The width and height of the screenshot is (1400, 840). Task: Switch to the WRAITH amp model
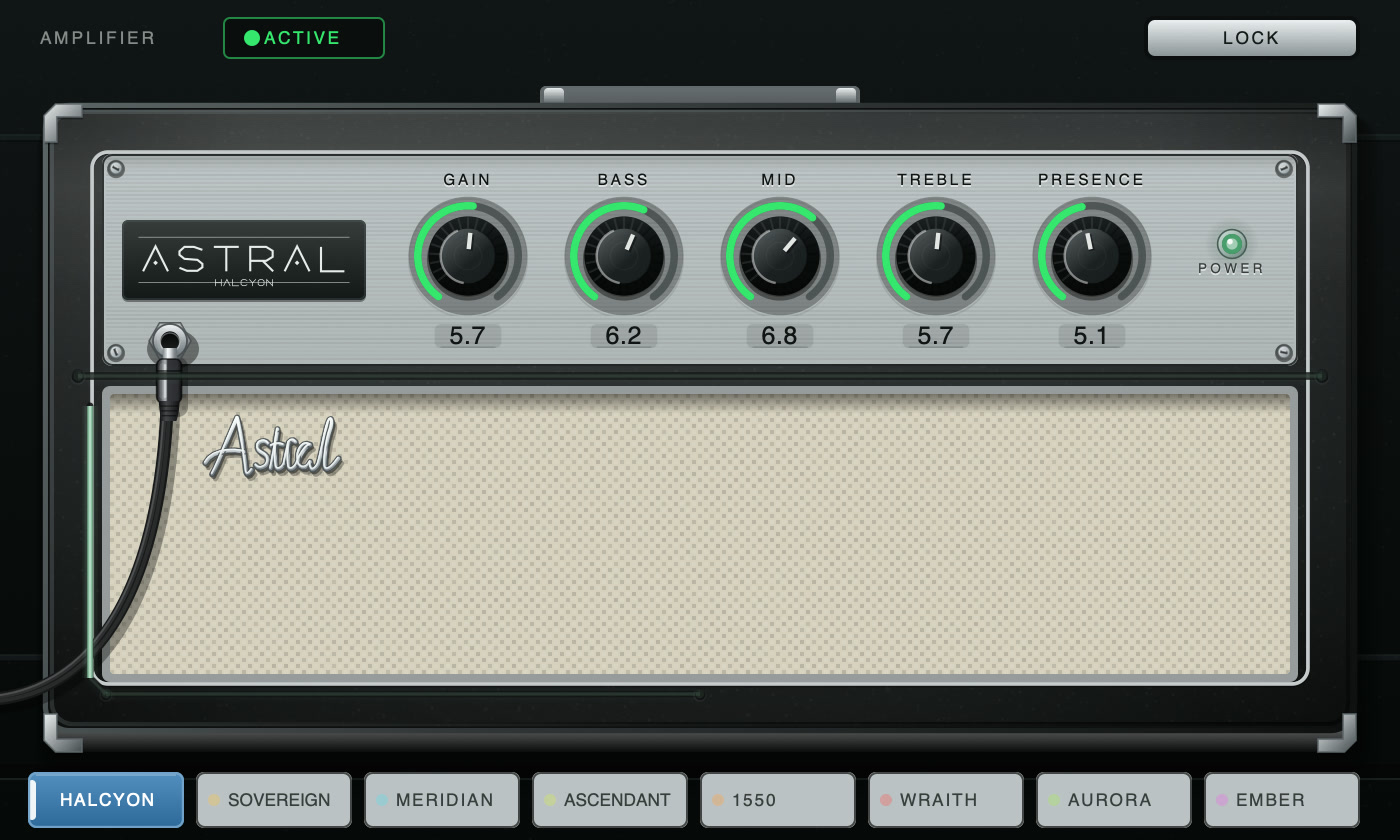(946, 800)
